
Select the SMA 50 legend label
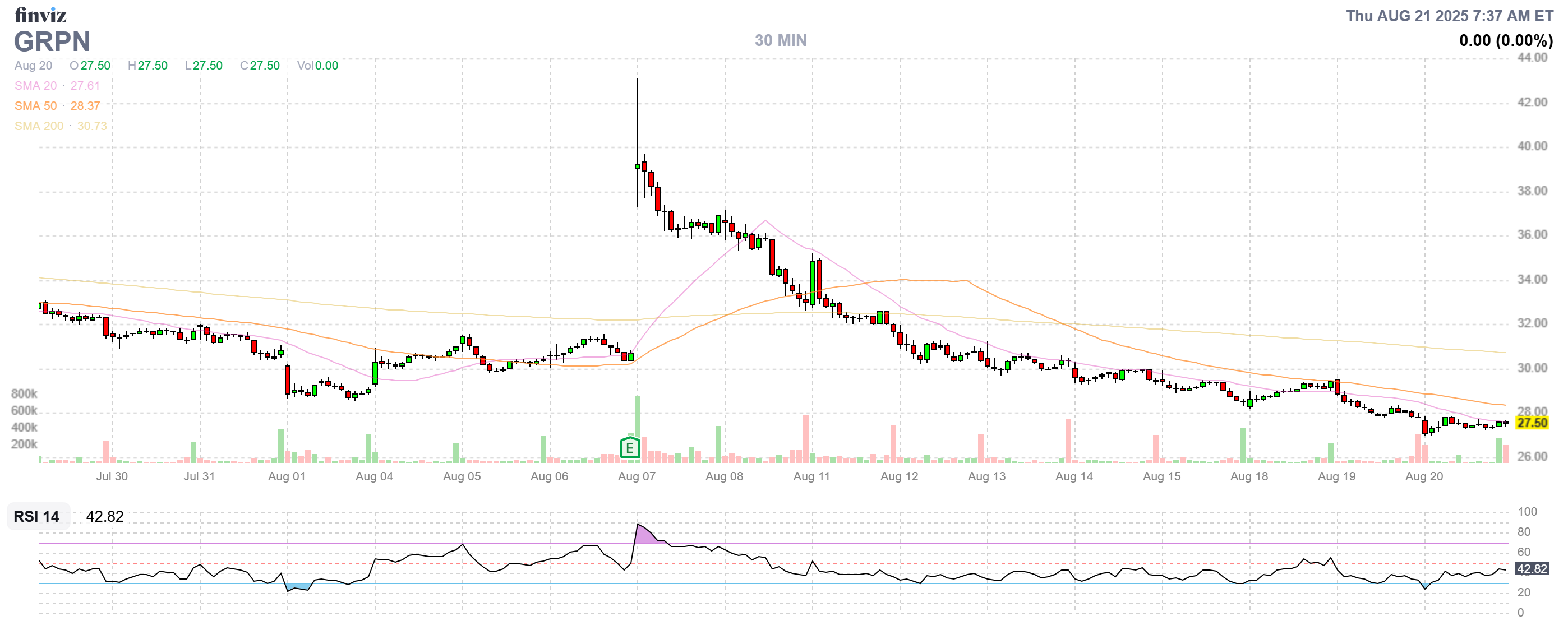point(35,106)
